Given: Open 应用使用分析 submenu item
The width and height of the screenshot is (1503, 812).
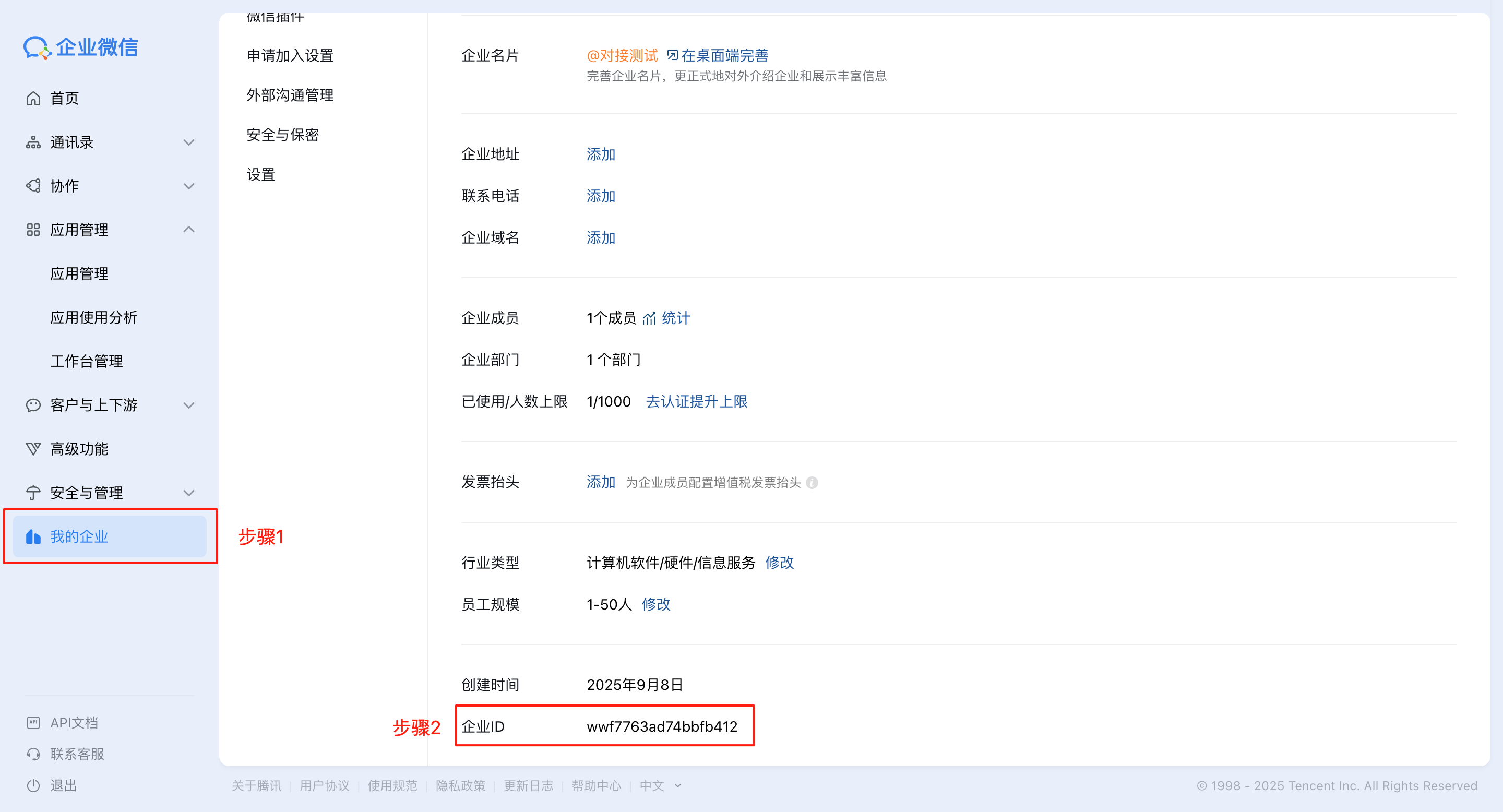Looking at the screenshot, I should (94, 317).
